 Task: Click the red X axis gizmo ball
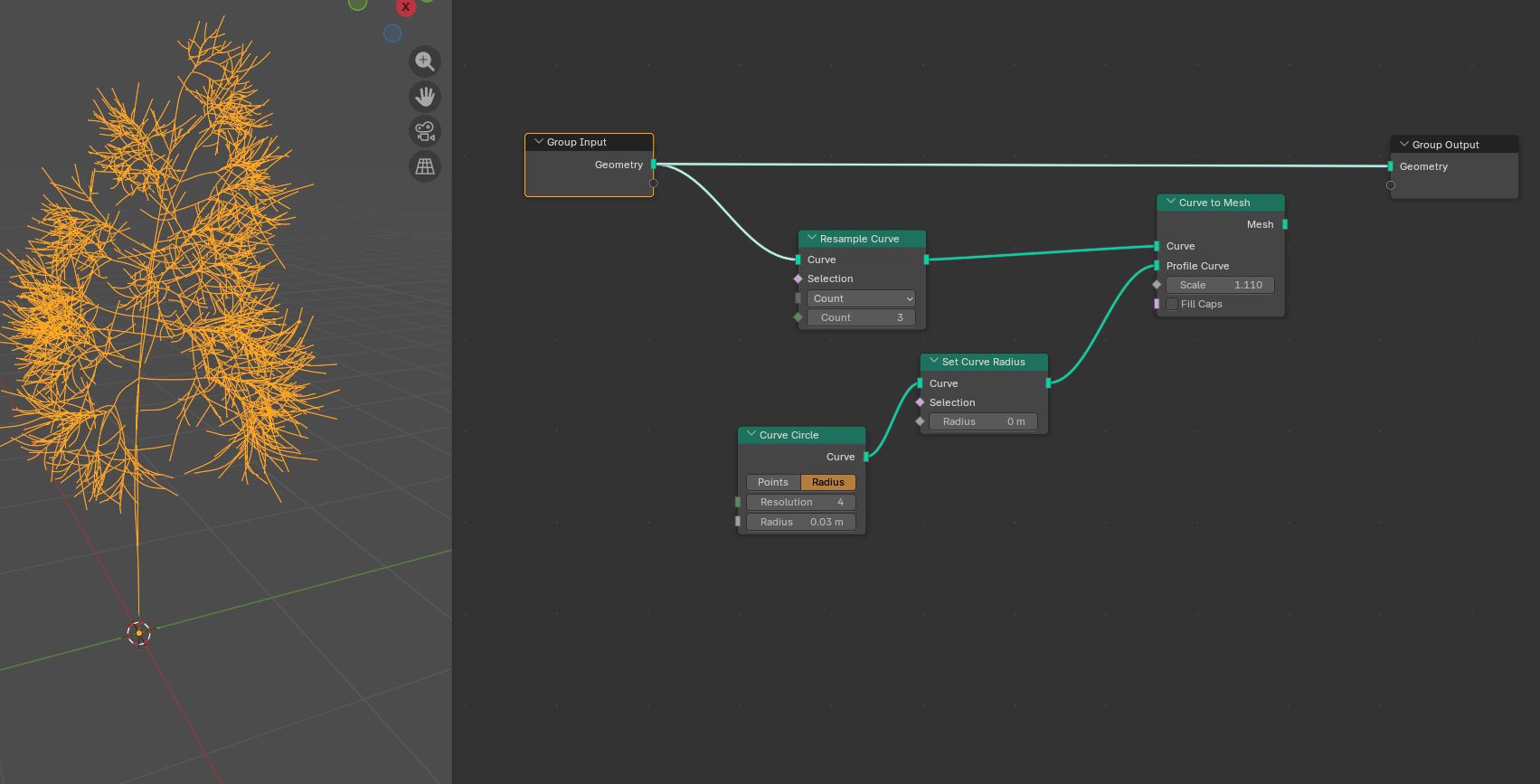tap(406, 7)
